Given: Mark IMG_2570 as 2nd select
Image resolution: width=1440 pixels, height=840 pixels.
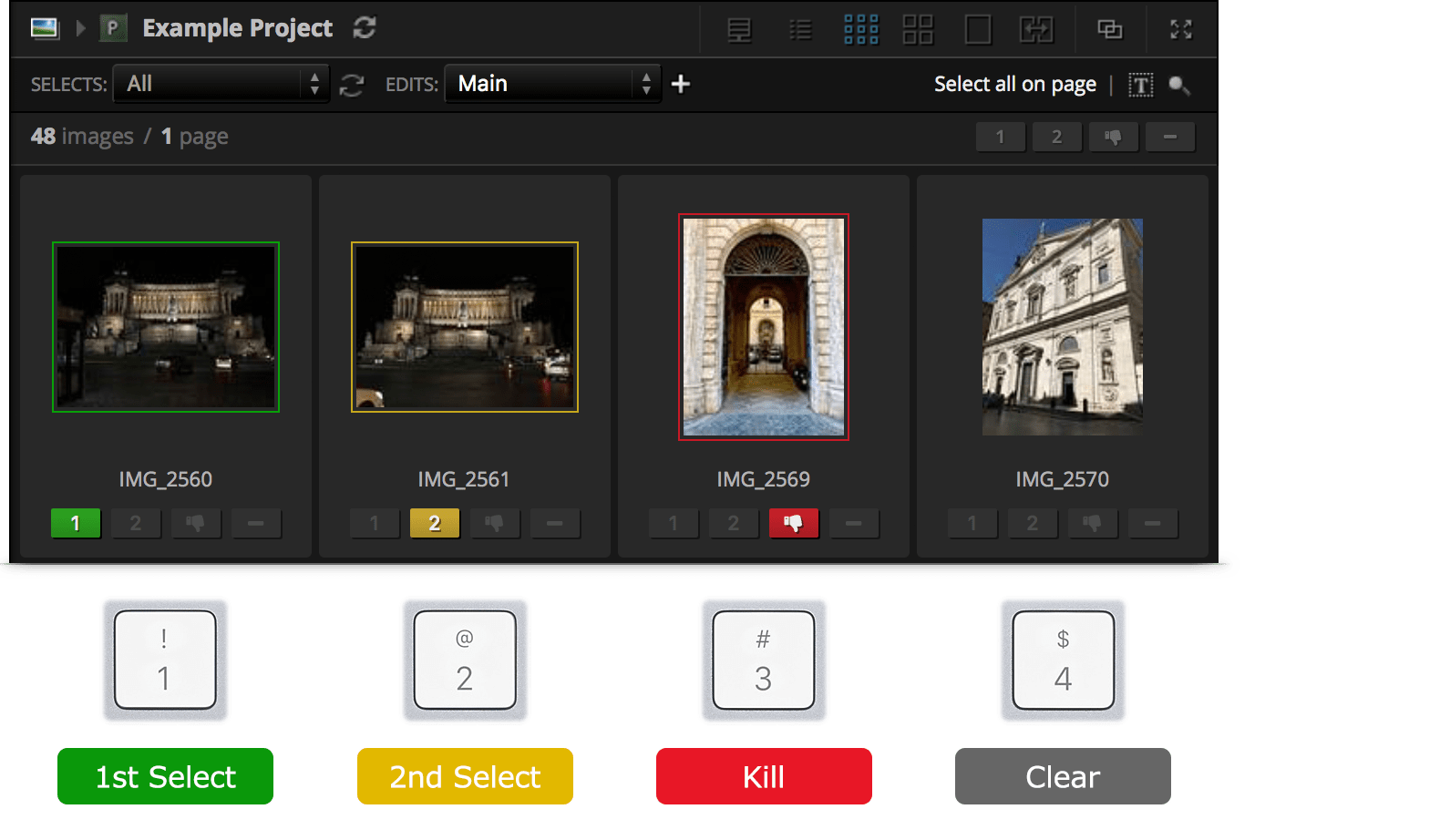Looking at the screenshot, I should point(1033,524).
